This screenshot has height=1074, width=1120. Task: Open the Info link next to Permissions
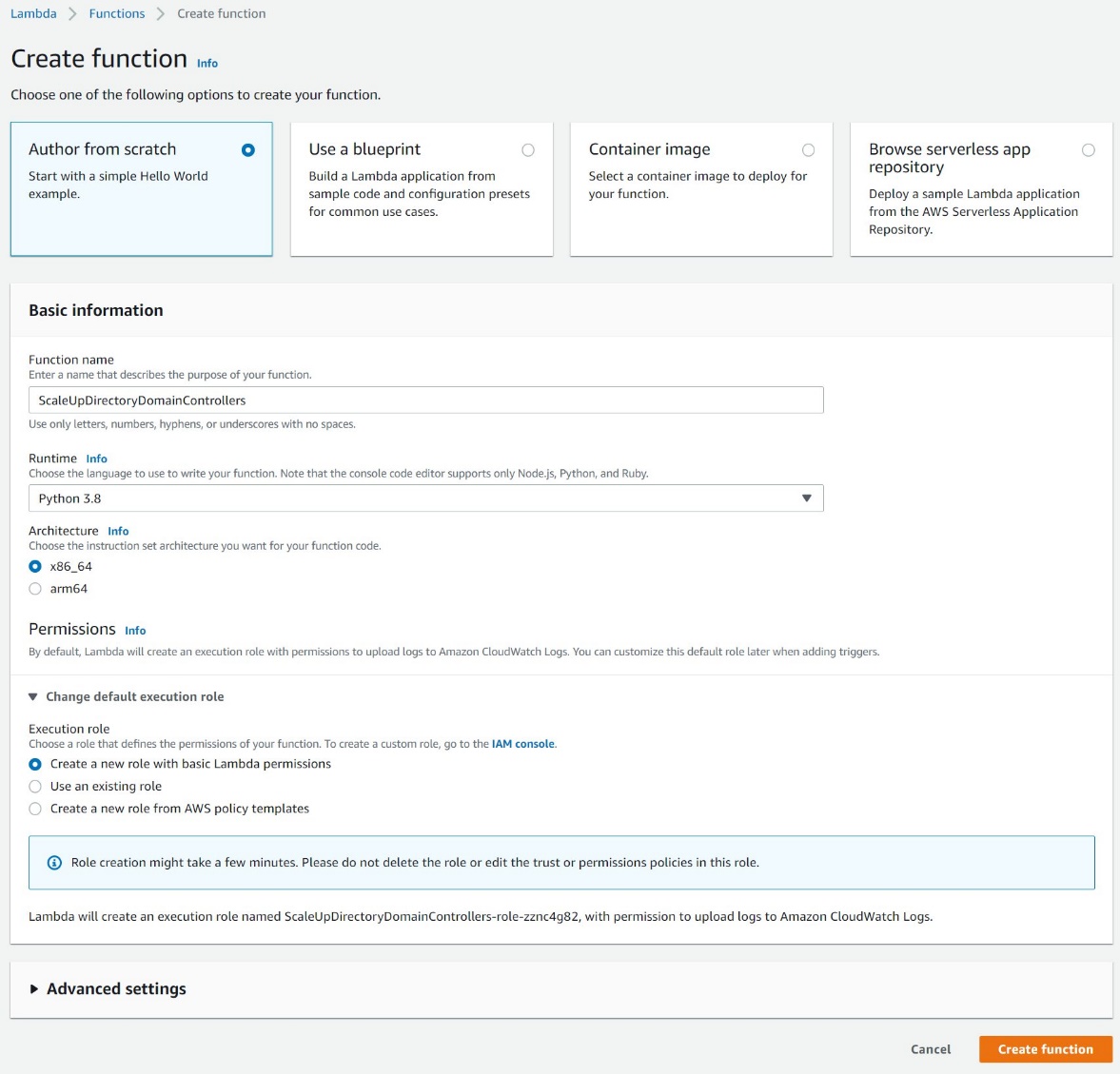[x=135, y=631]
